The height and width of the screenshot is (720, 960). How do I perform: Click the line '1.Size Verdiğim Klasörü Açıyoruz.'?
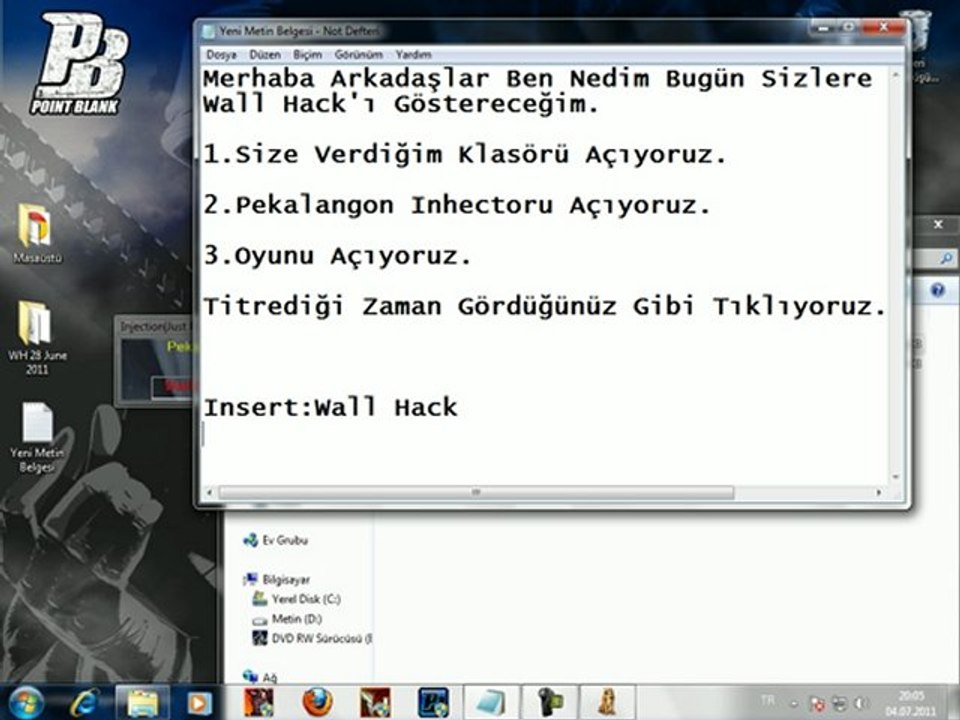click(465, 154)
